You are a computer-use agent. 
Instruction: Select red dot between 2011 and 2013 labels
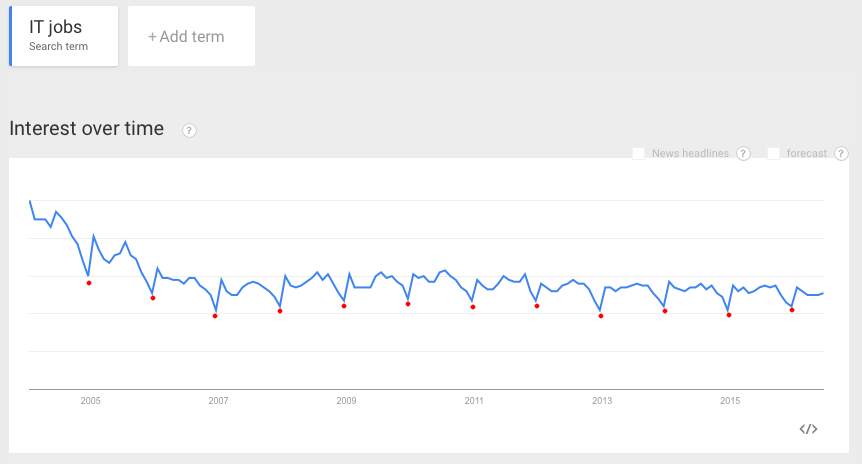coord(537,306)
